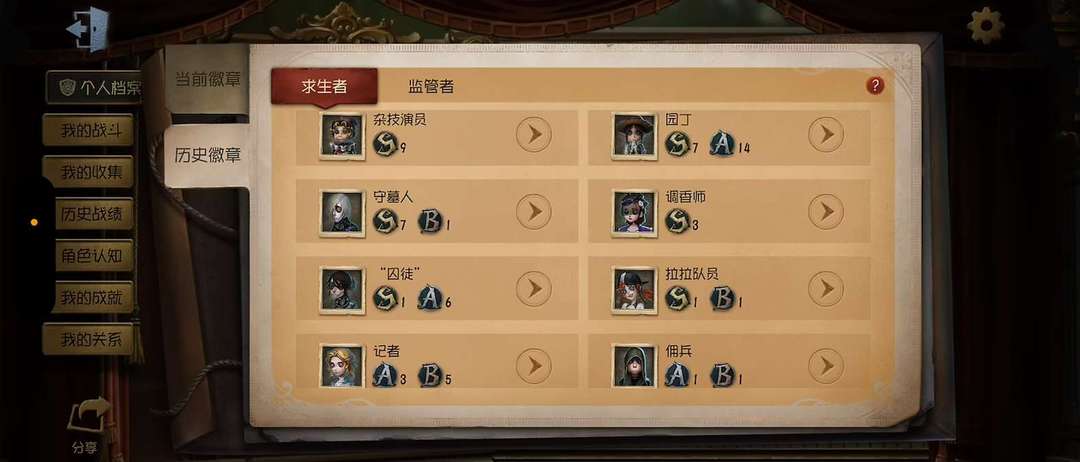1080x462 pixels.
Task: Open the 我的战斗 menu button
Action: [88, 130]
